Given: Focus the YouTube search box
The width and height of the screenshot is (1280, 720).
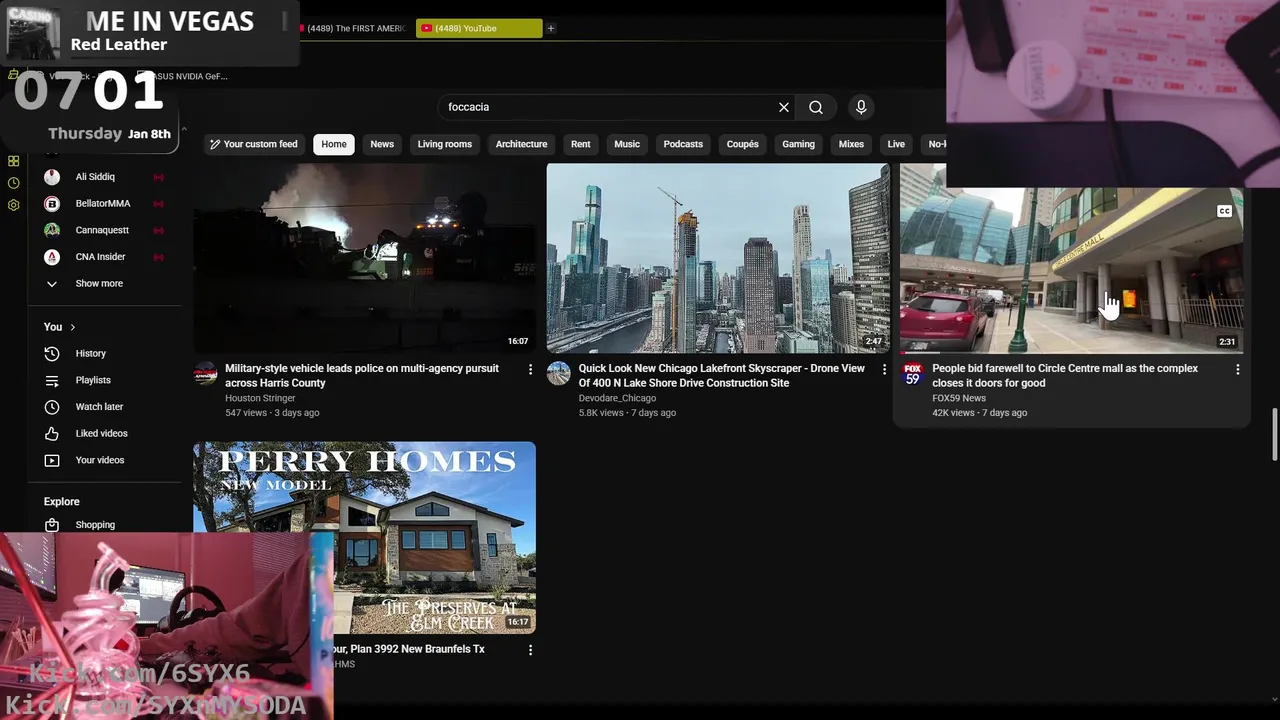Looking at the screenshot, I should pyautogui.click(x=608, y=107).
